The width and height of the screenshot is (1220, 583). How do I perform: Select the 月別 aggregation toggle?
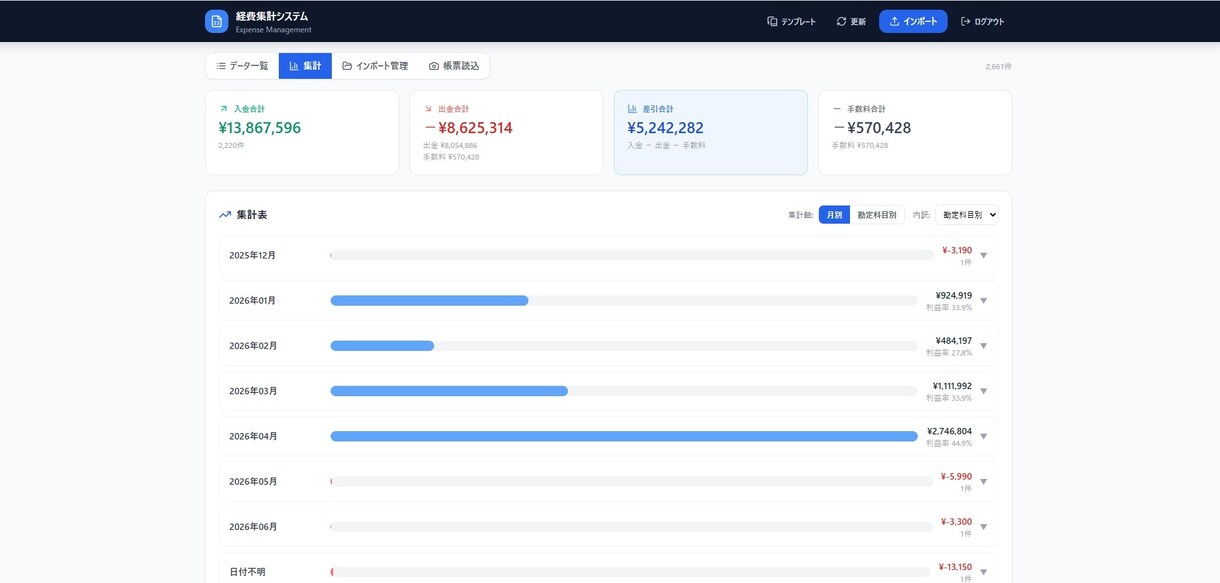click(834, 215)
